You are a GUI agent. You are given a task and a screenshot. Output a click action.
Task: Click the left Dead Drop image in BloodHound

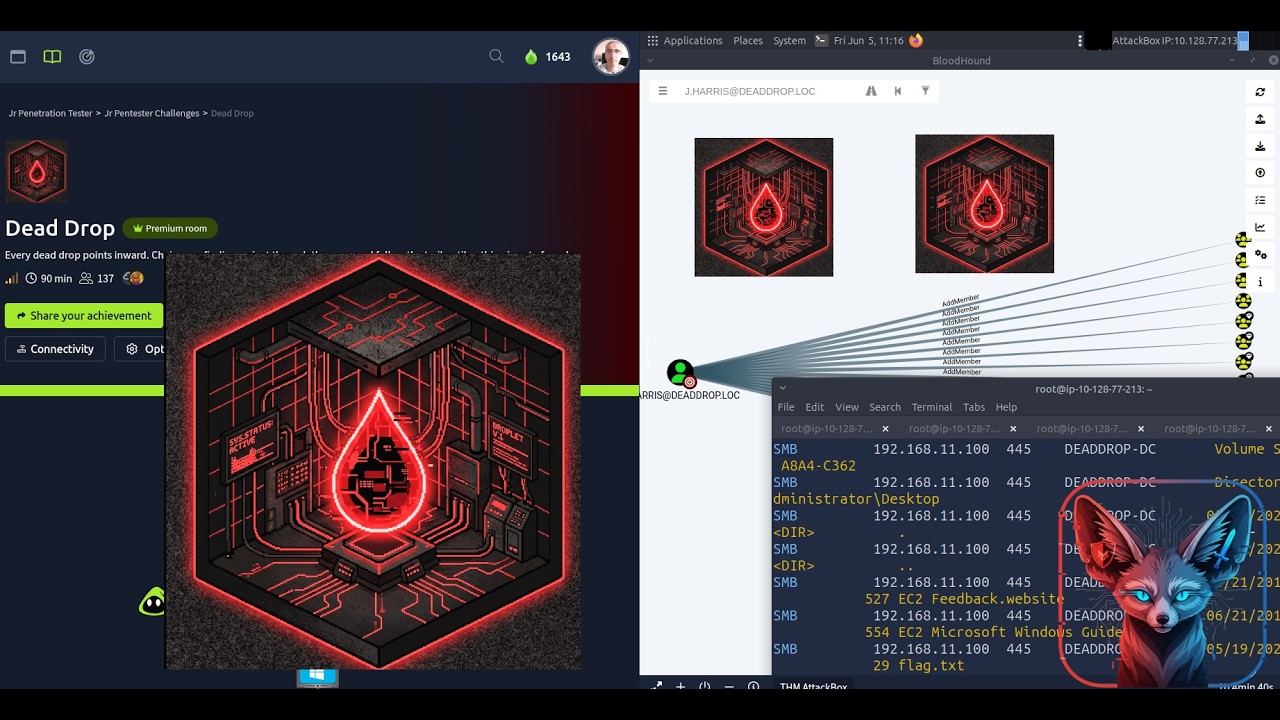coord(764,207)
